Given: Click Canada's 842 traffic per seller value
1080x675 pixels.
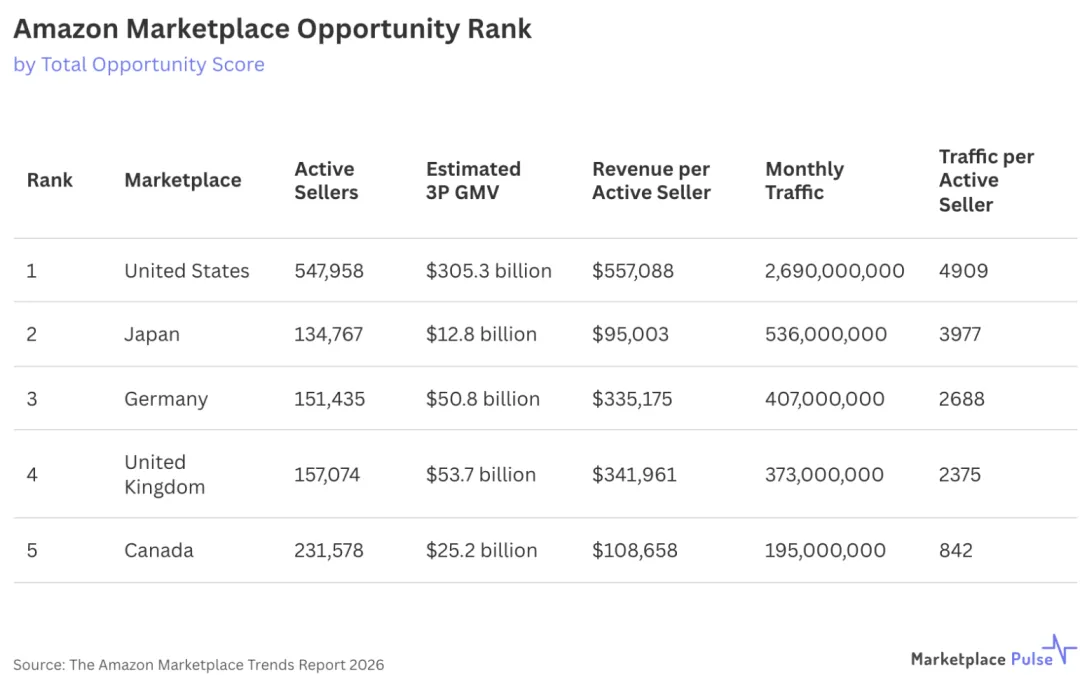Looking at the screenshot, I should 955,550.
